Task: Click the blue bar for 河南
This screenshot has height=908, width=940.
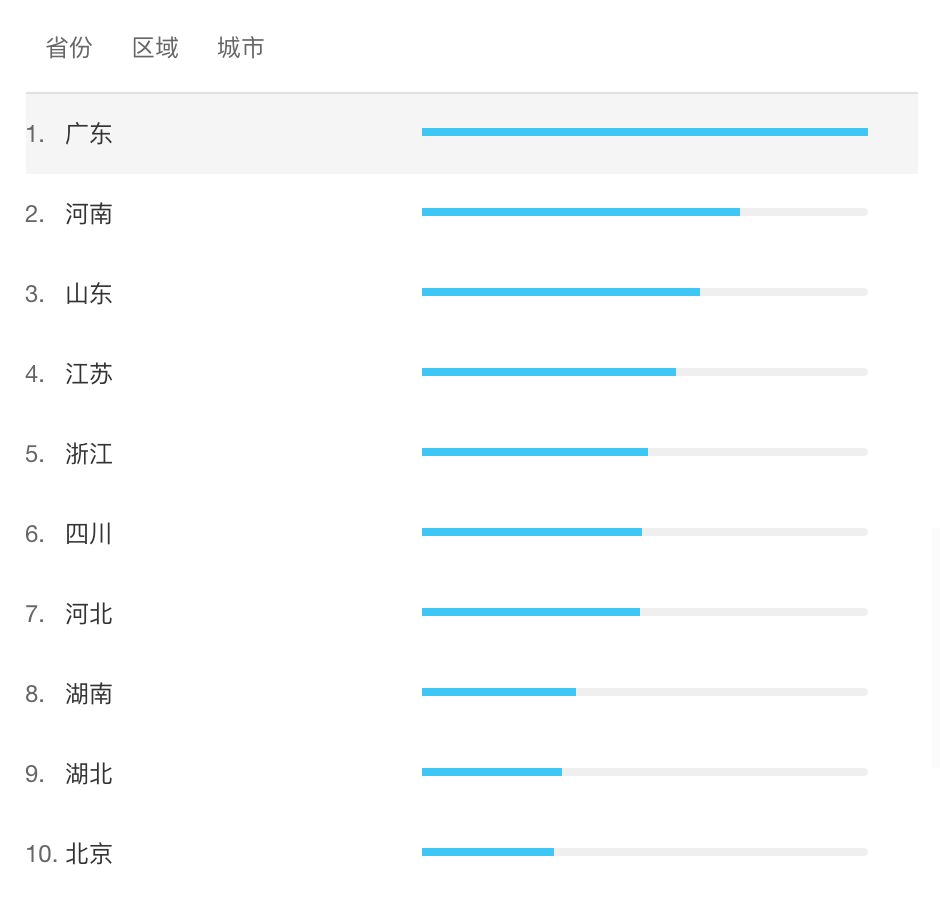Action: tap(581, 212)
